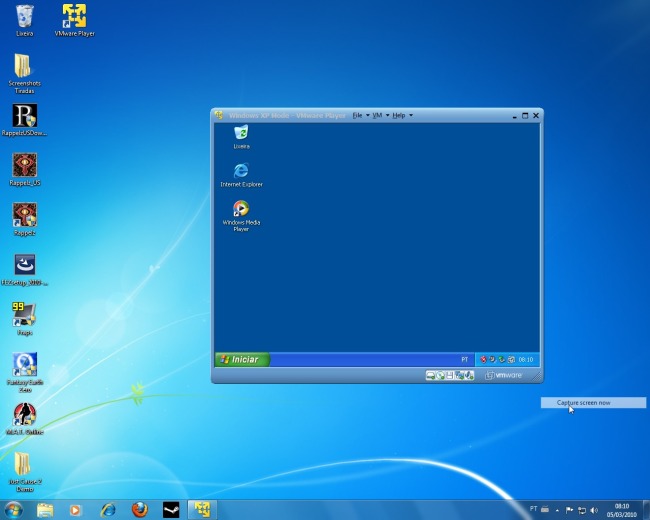Click the XP guest clock showing 08:10
The height and width of the screenshot is (520, 650).
(x=526, y=360)
